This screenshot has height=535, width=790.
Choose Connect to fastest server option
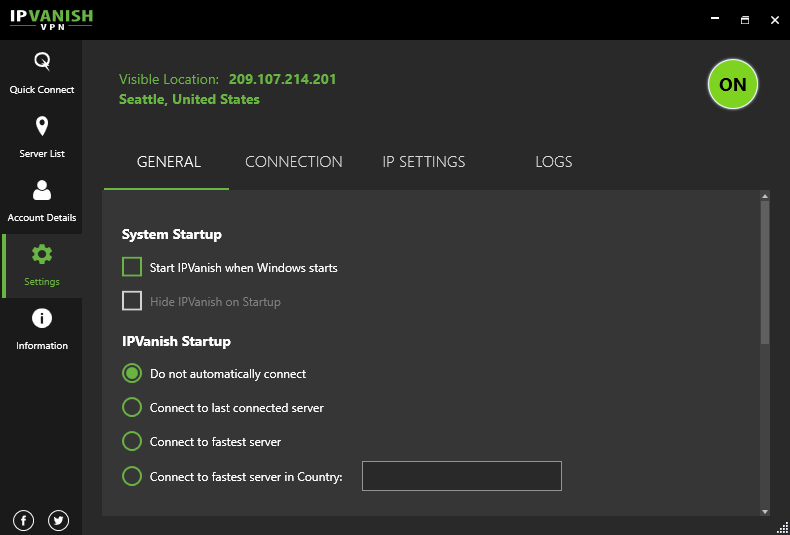coord(132,442)
